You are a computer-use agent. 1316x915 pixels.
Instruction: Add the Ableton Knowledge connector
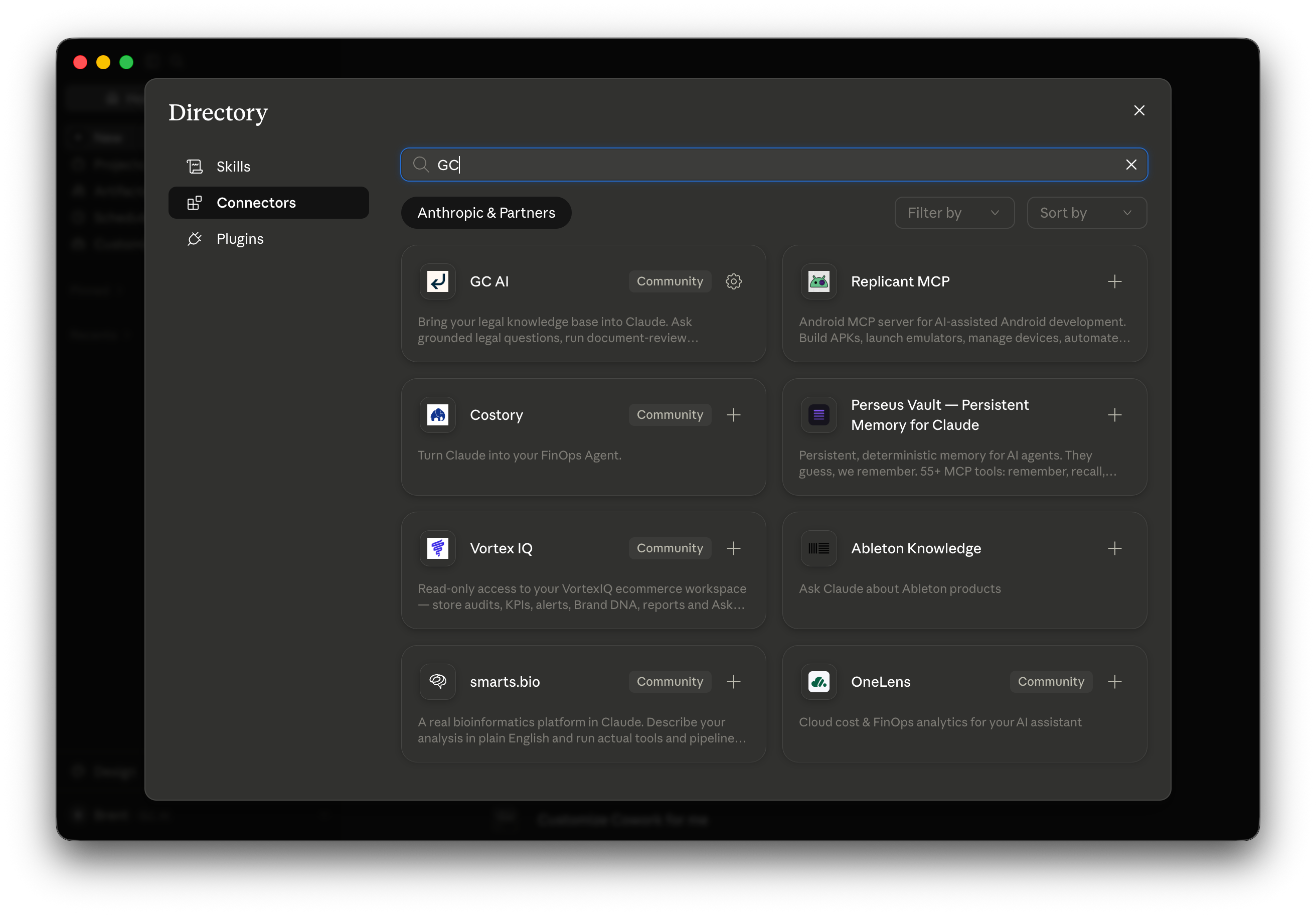click(1114, 549)
